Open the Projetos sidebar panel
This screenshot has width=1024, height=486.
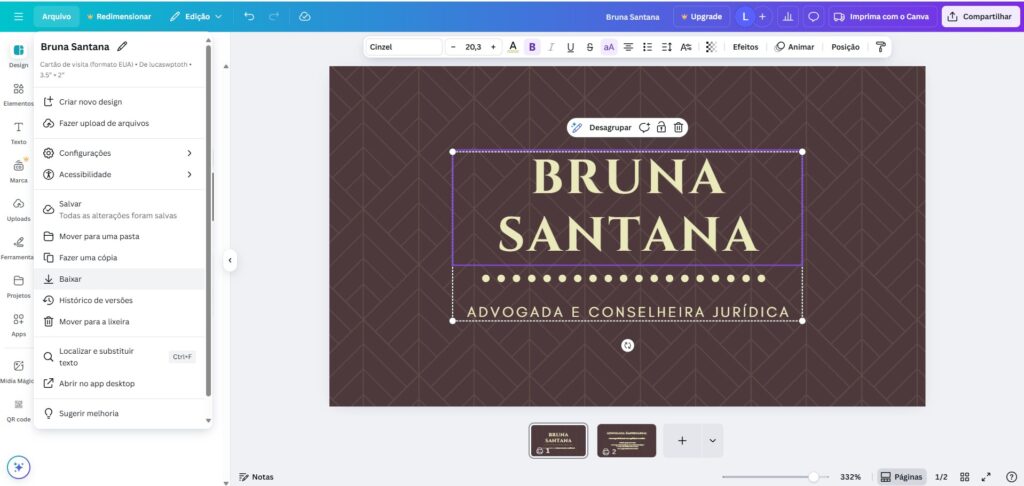tap(18, 286)
